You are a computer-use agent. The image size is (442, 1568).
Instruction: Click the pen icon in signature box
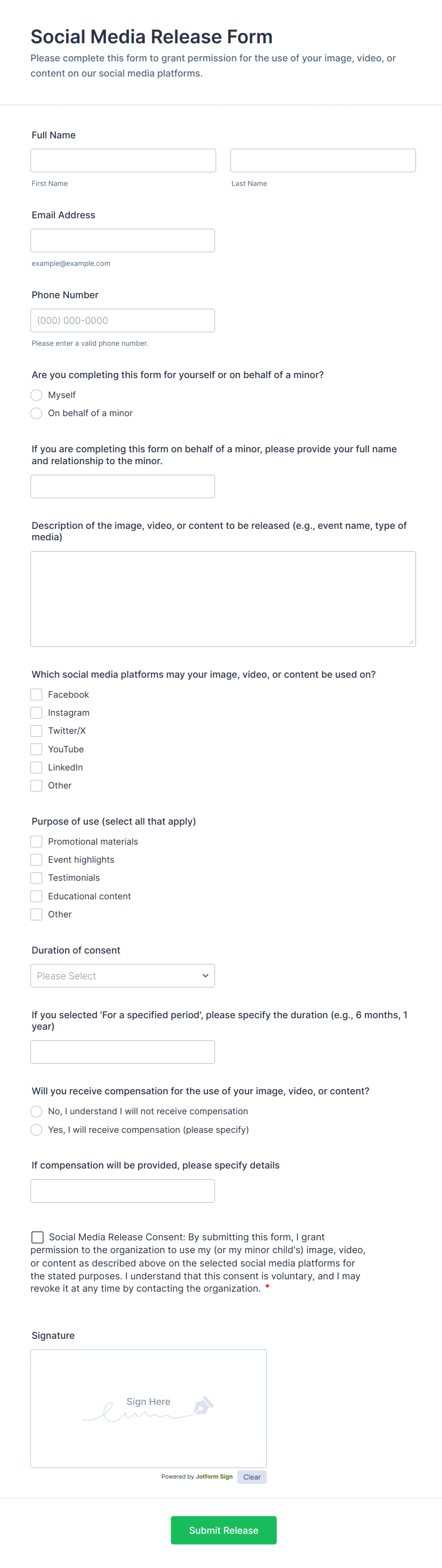click(x=203, y=1405)
